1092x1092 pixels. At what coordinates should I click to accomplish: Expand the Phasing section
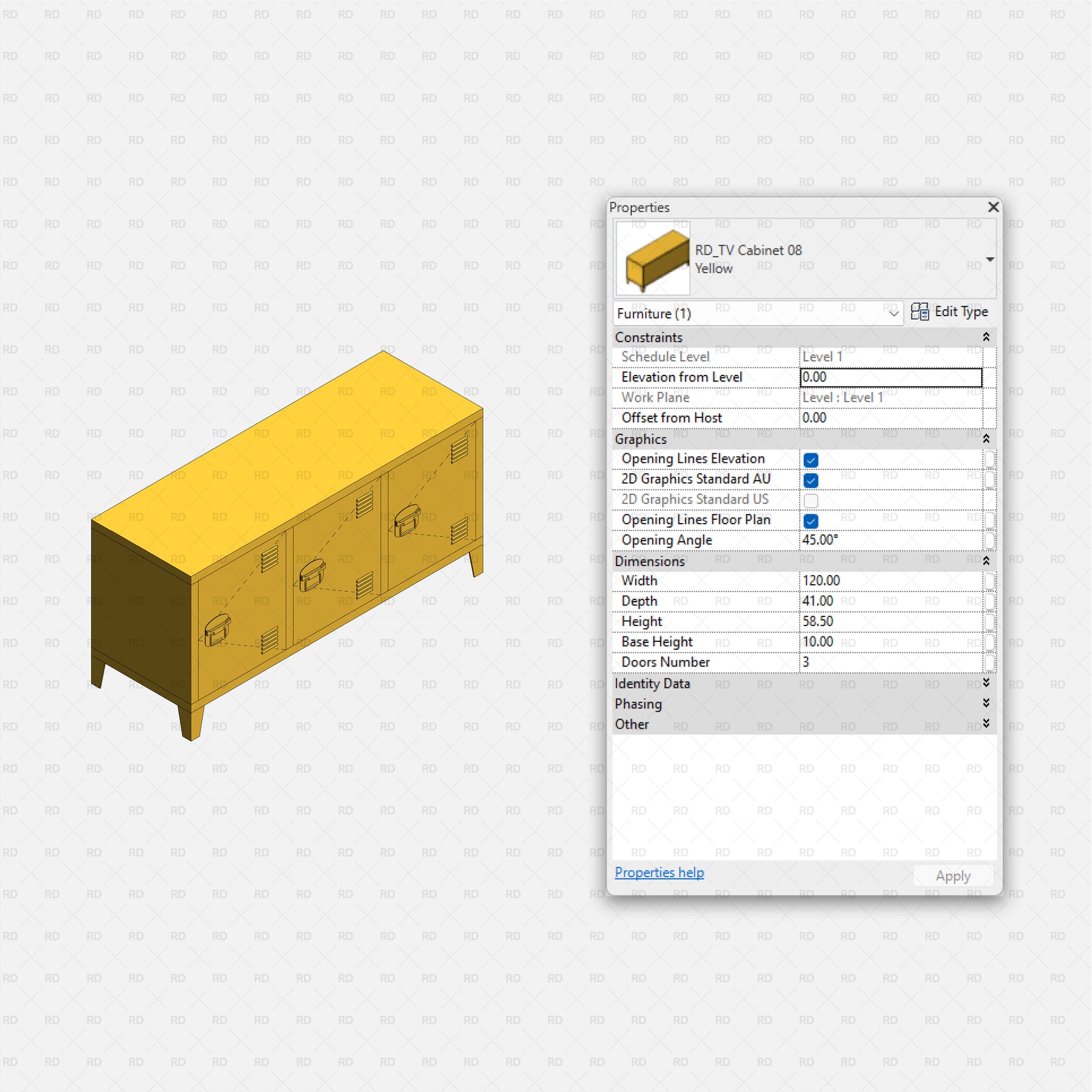click(986, 703)
